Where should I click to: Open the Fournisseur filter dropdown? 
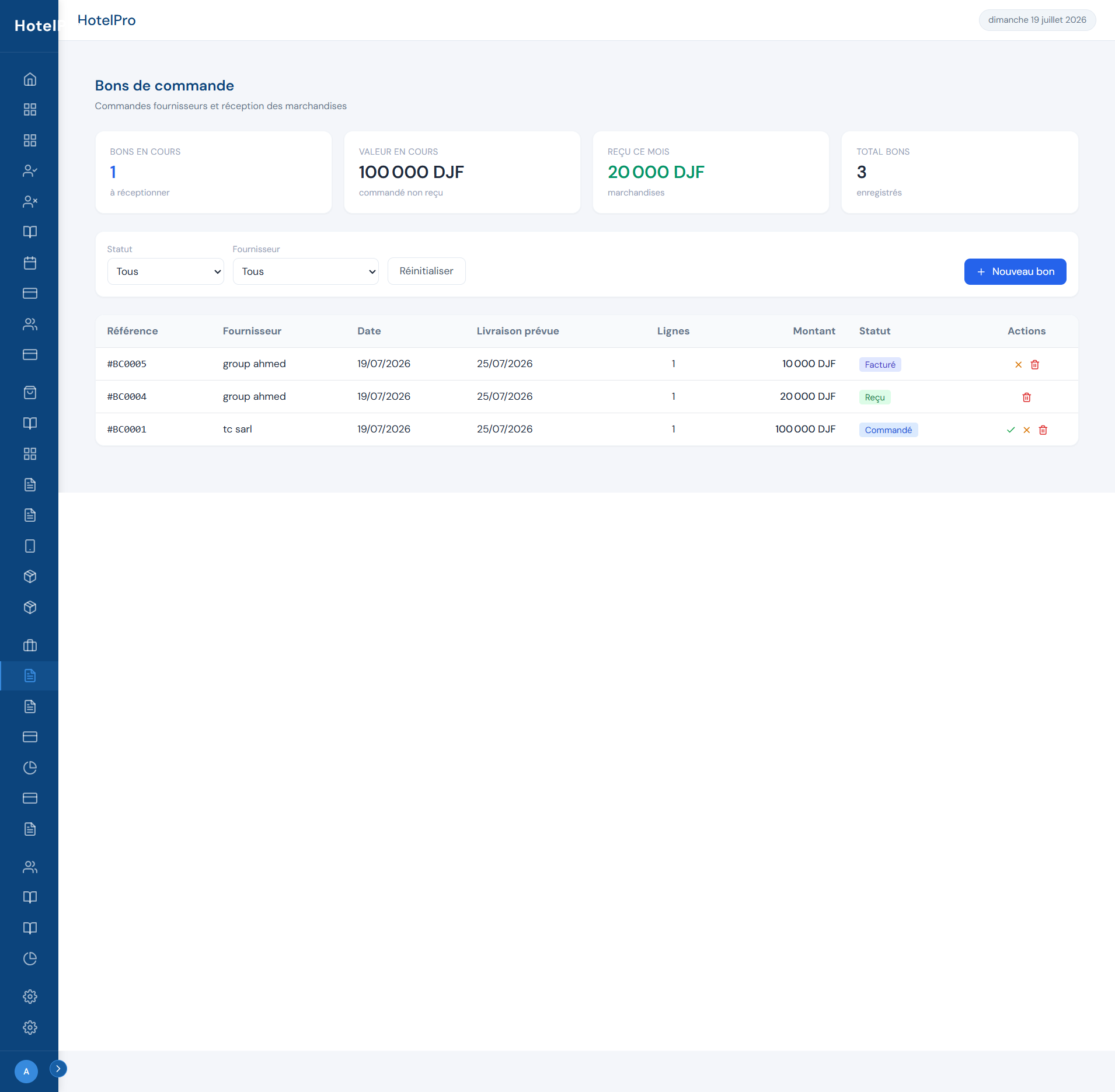coord(306,271)
